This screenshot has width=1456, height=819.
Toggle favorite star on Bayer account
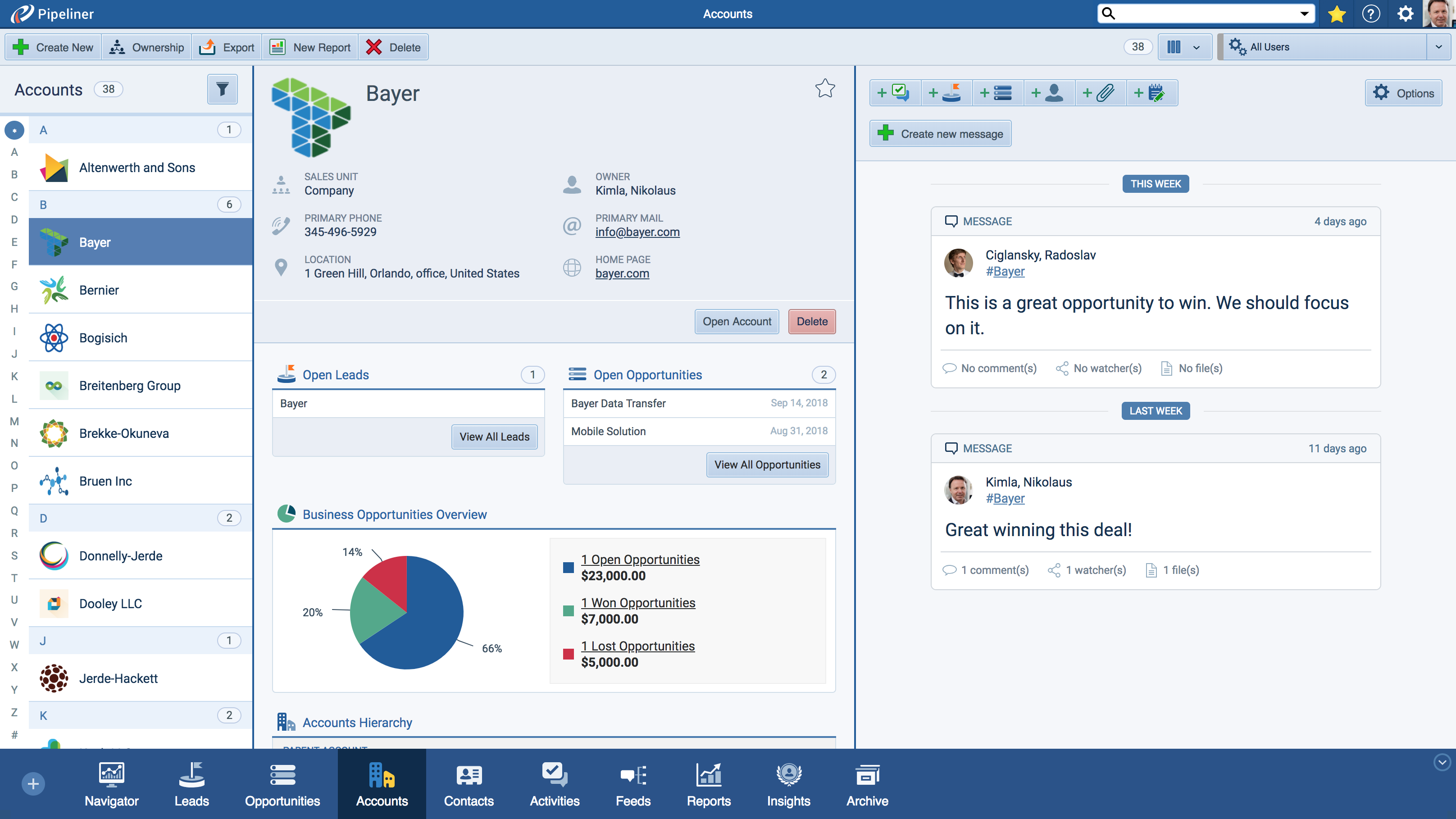[x=825, y=88]
